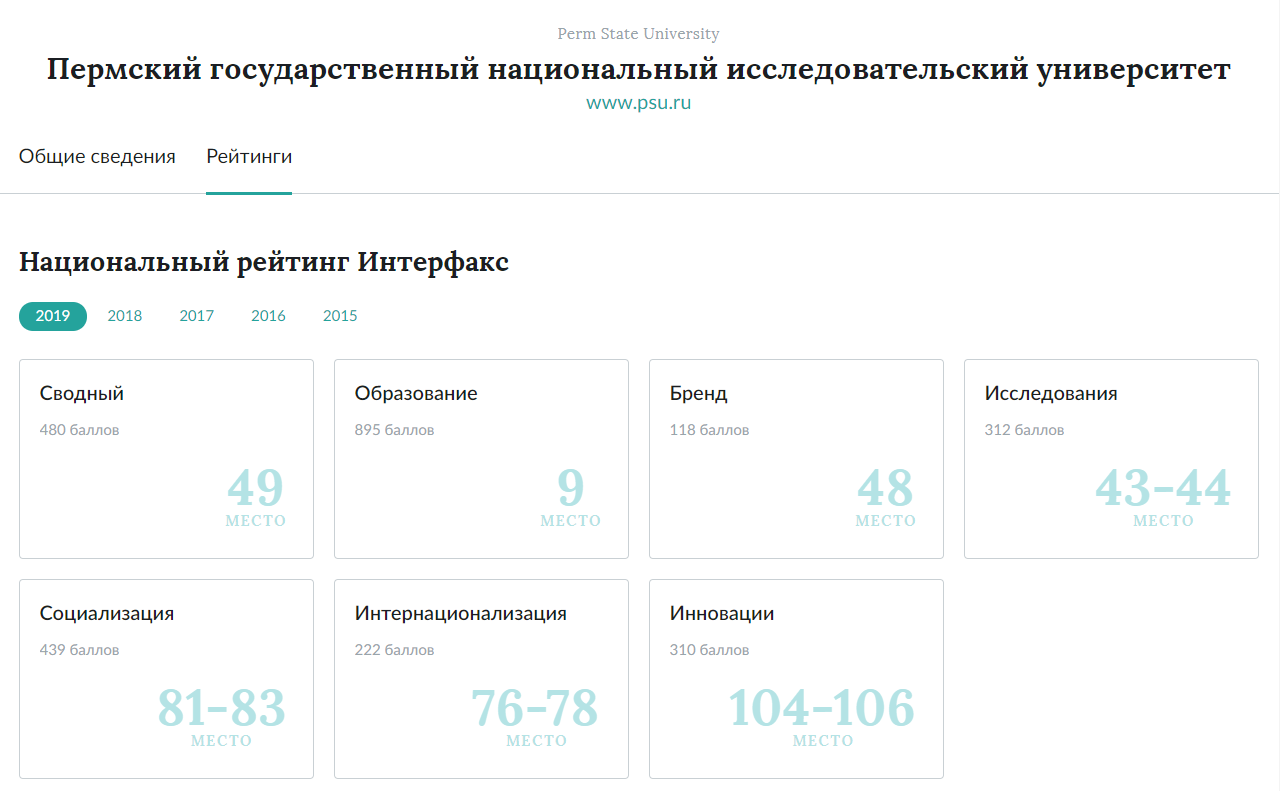Click the Интернационализация card title
This screenshot has height=791, width=1280.
461,613
